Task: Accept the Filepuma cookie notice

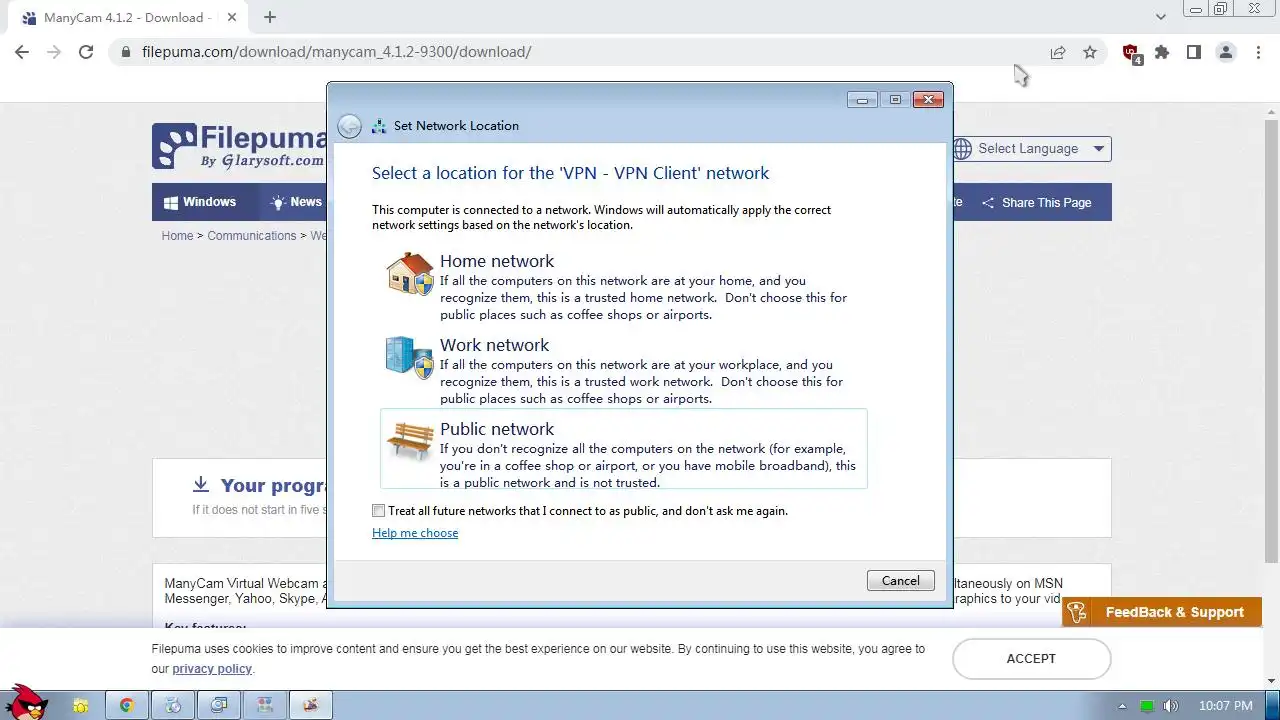Action: click(x=1031, y=659)
